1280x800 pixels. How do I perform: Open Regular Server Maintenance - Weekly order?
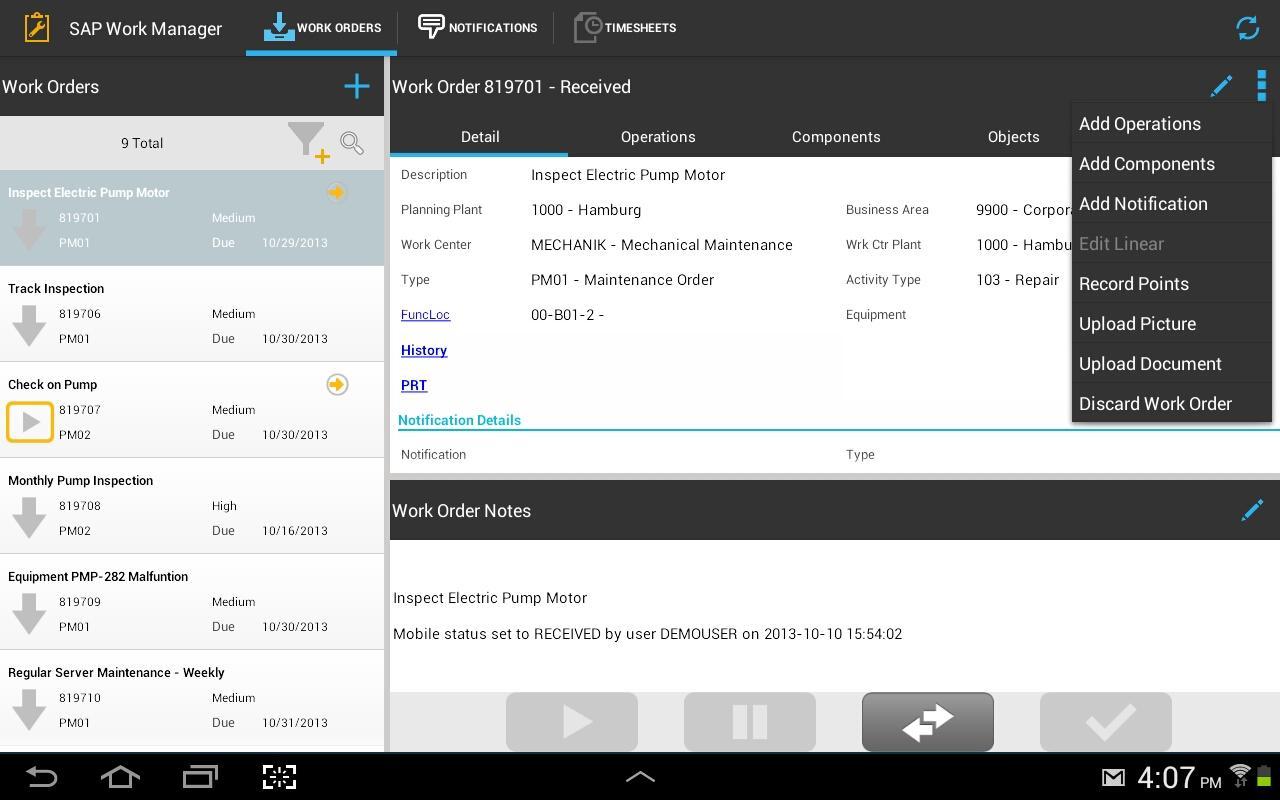(x=192, y=698)
